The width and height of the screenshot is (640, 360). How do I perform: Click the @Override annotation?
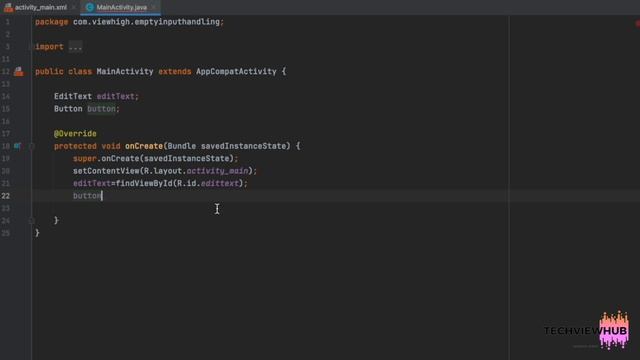tap(75, 134)
